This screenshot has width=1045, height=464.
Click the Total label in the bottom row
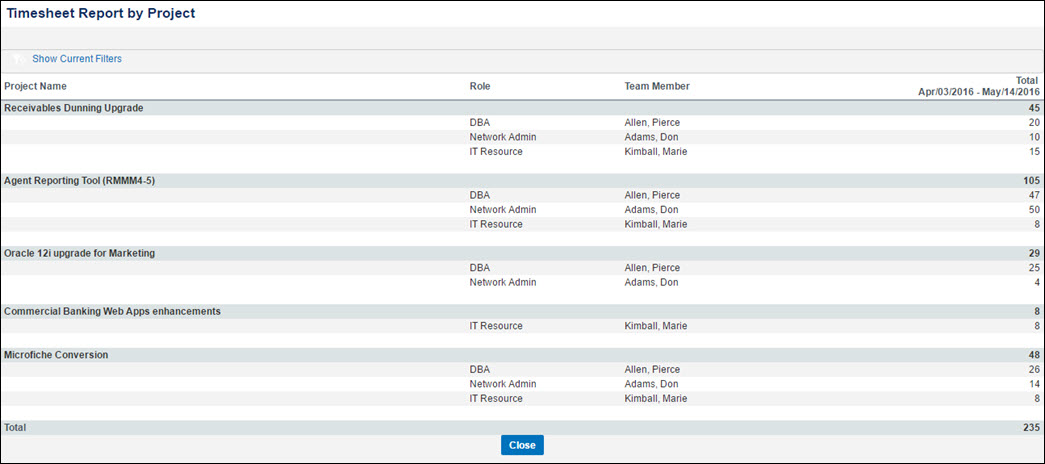pyautogui.click(x=15, y=427)
